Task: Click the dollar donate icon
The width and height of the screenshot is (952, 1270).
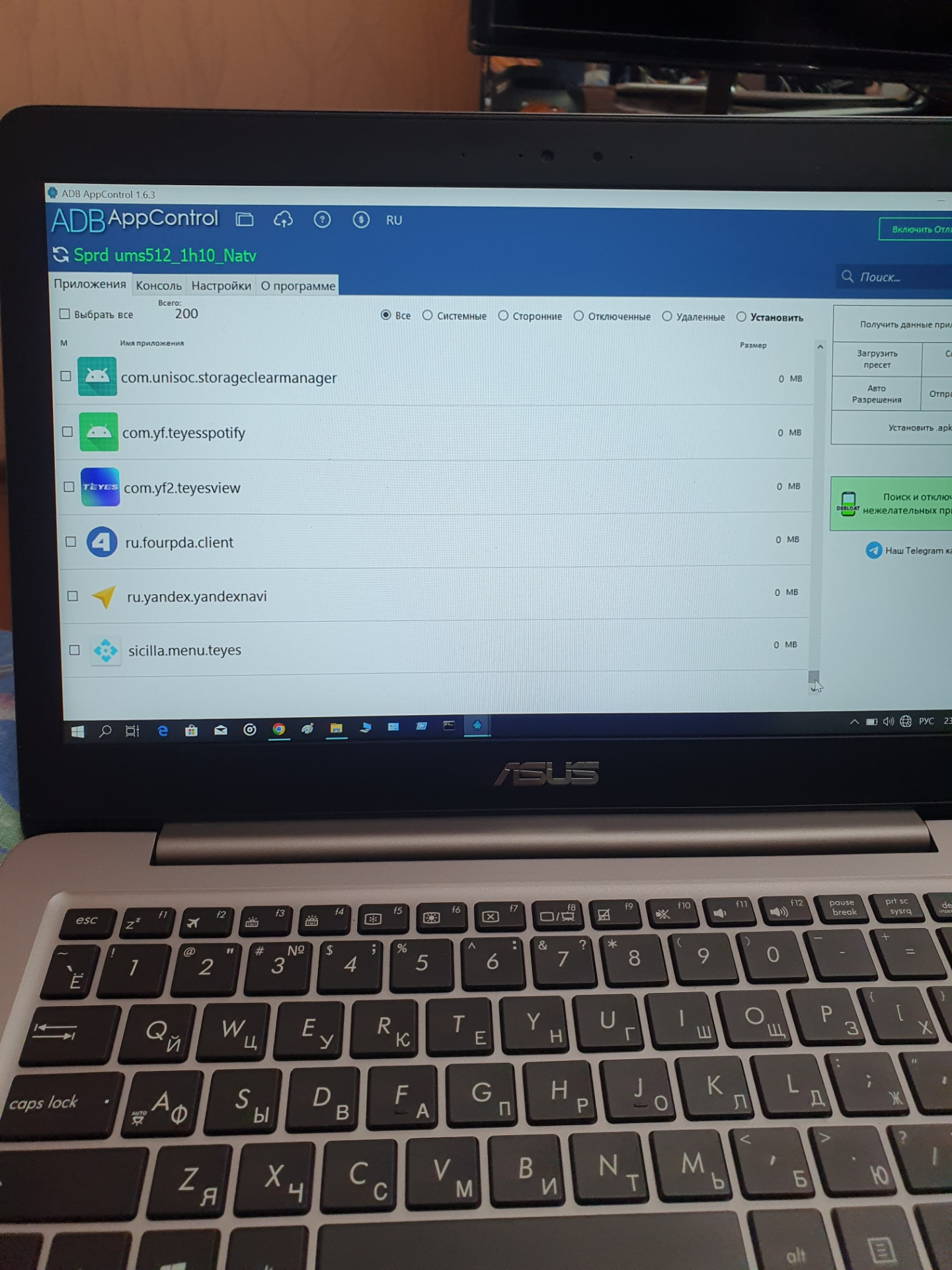Action: (361, 220)
